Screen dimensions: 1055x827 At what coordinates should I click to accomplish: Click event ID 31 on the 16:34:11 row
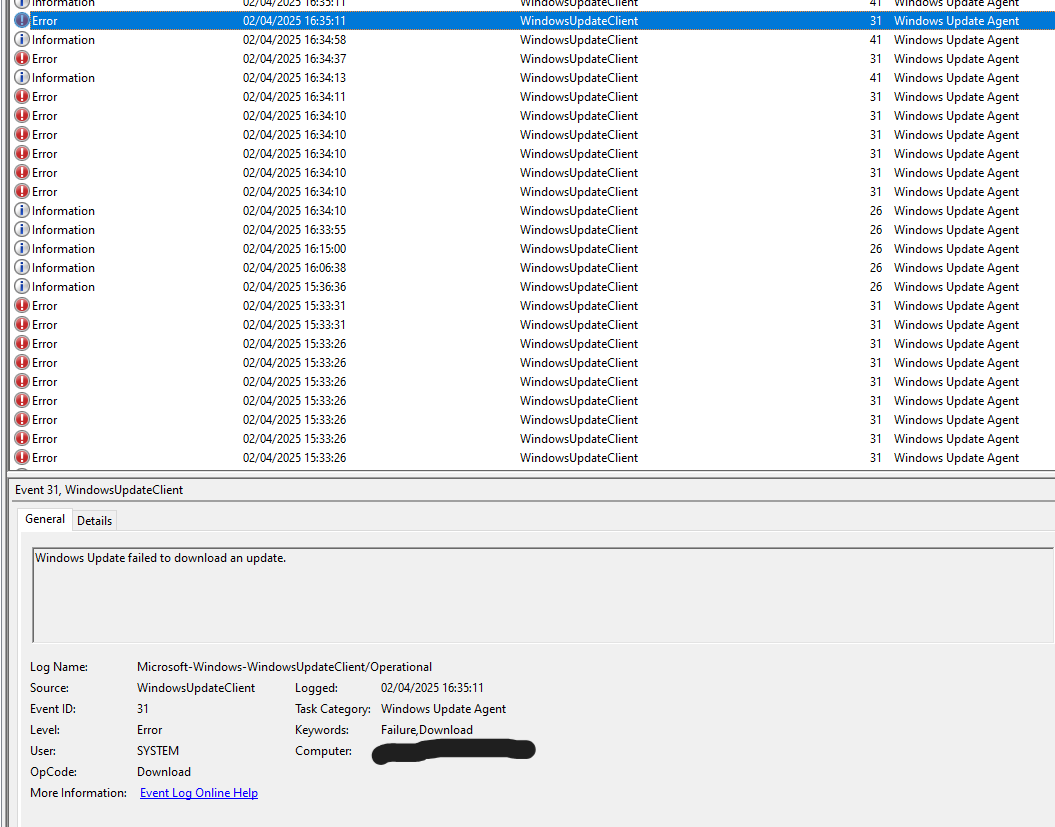(x=875, y=96)
